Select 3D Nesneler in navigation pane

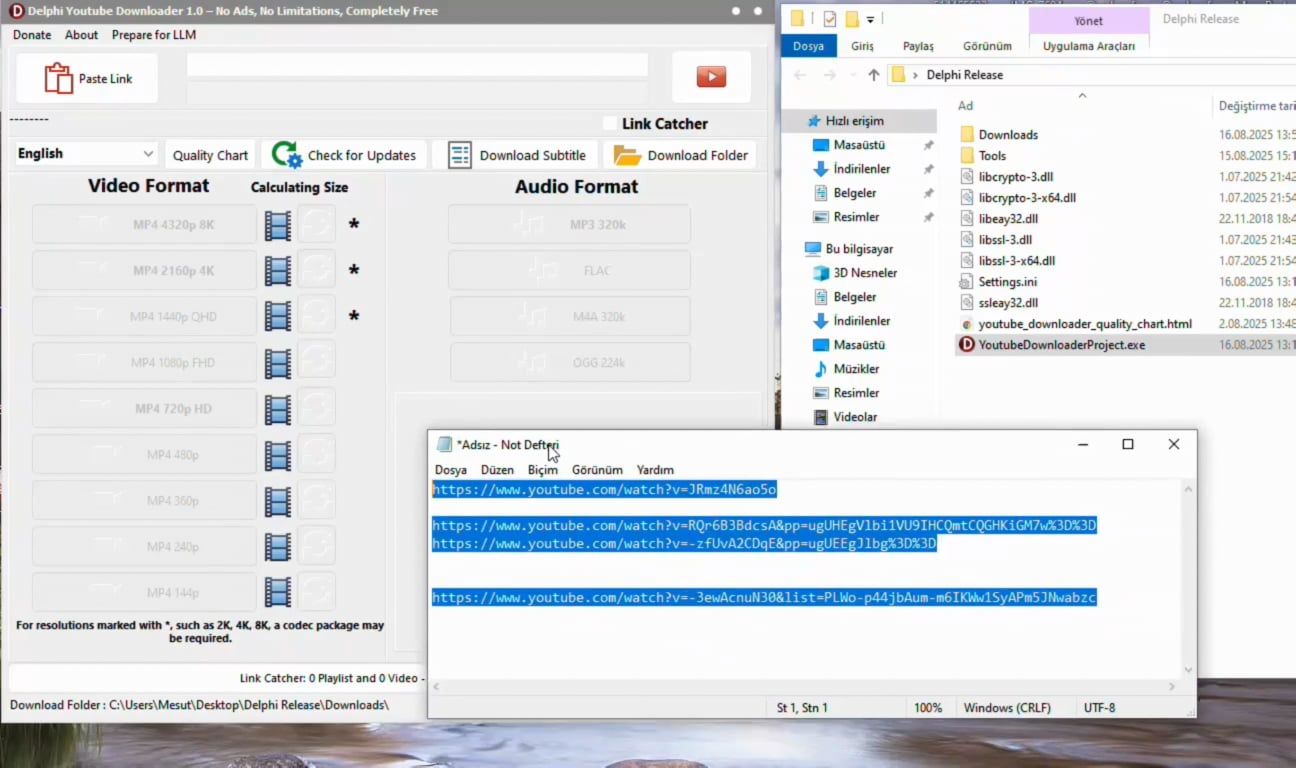click(x=865, y=273)
